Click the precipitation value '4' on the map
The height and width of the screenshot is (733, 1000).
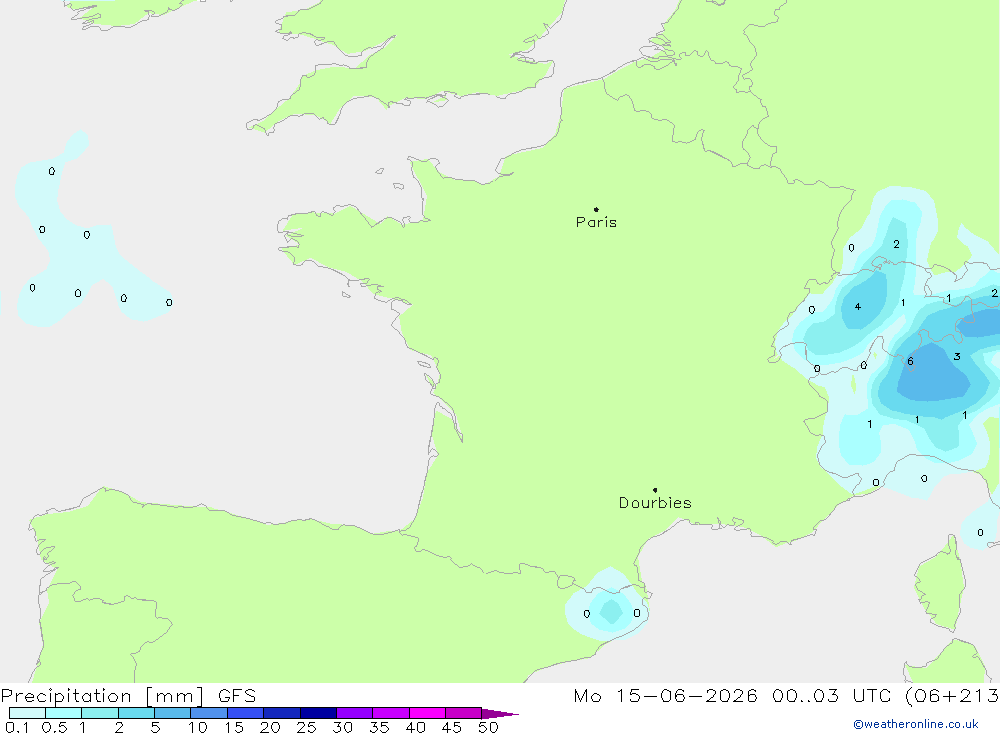point(858,307)
